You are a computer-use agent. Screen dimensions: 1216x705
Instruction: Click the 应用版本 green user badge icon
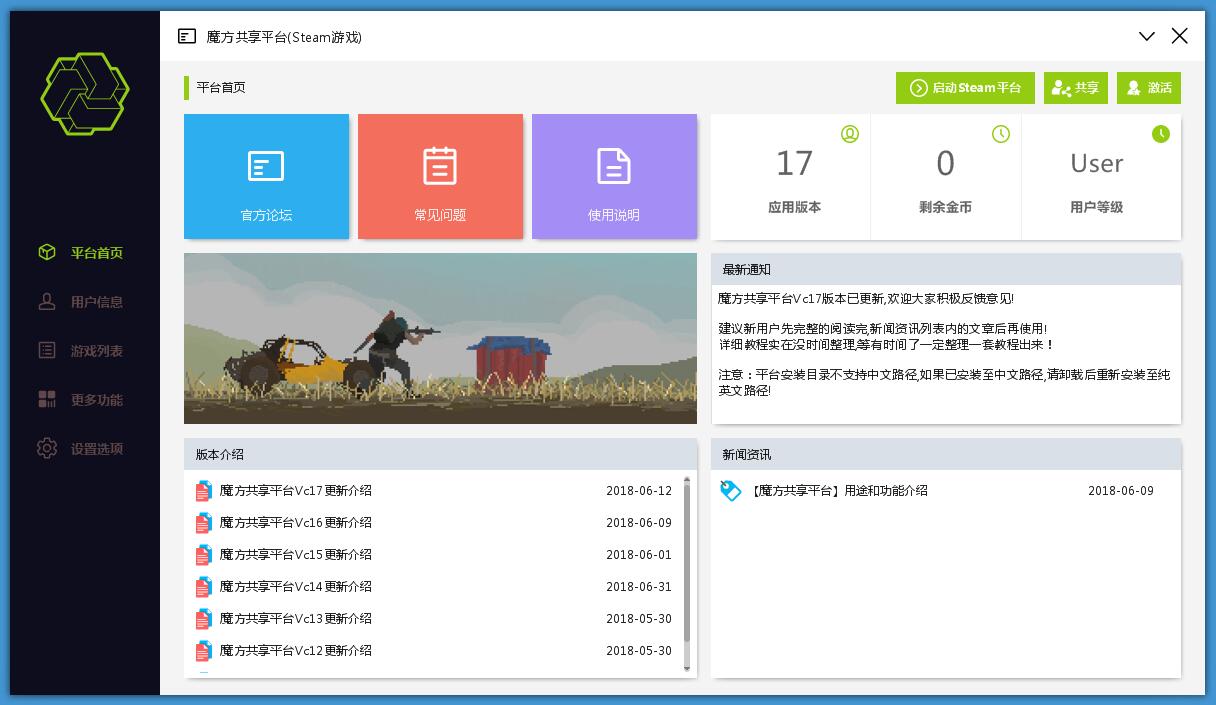[850, 134]
